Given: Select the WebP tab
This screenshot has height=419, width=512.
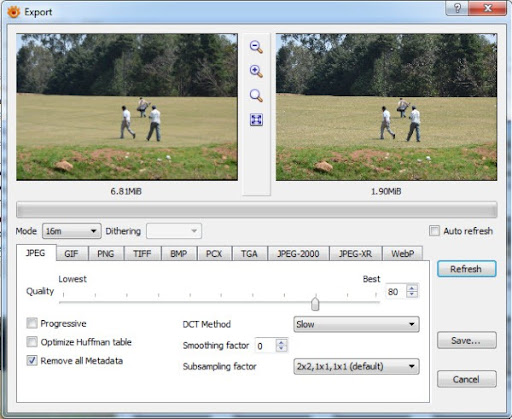Looking at the screenshot, I should (403, 254).
